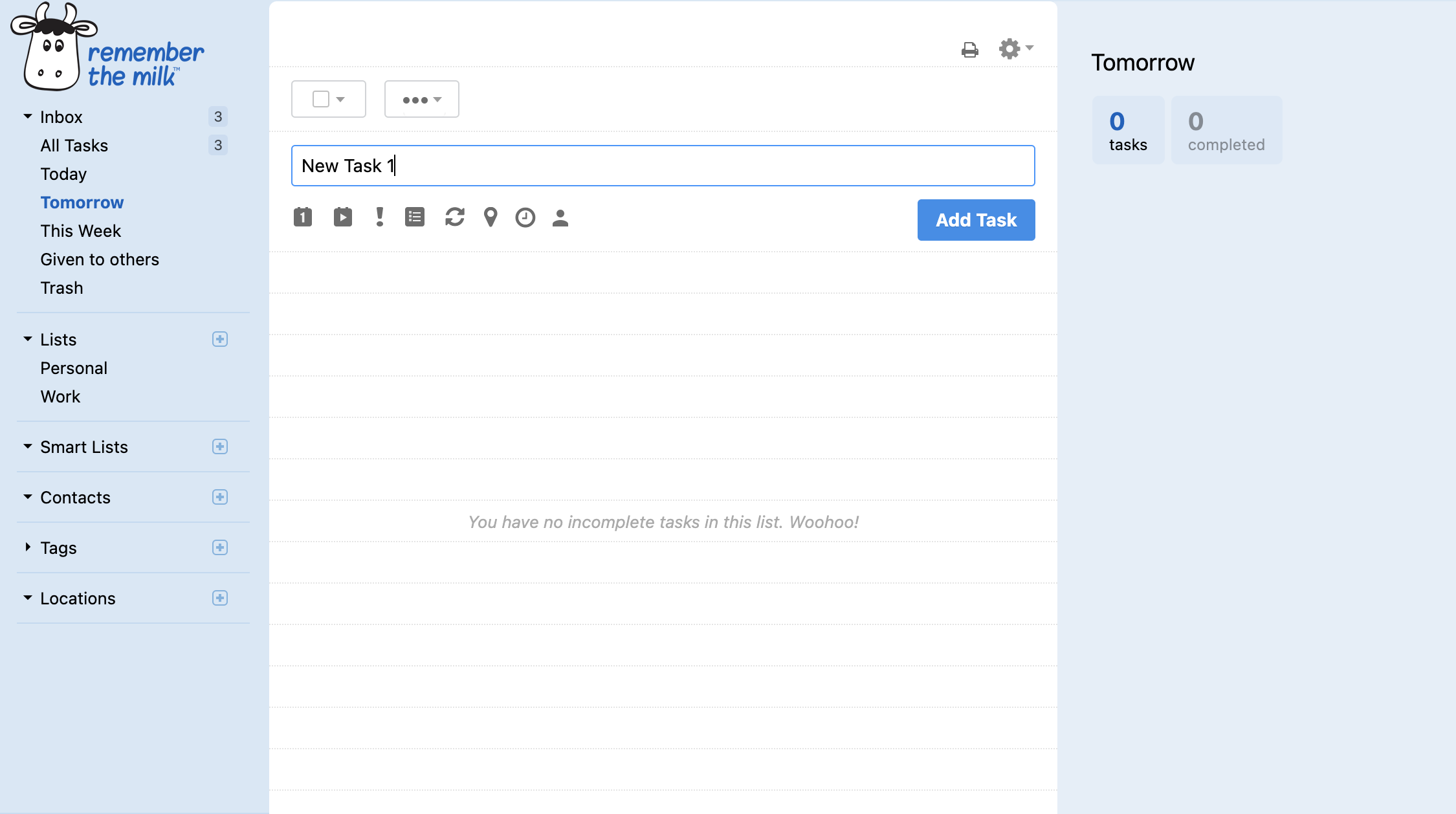The height and width of the screenshot is (814, 1456).
Task: Give task to a contact icon
Action: coord(560,218)
